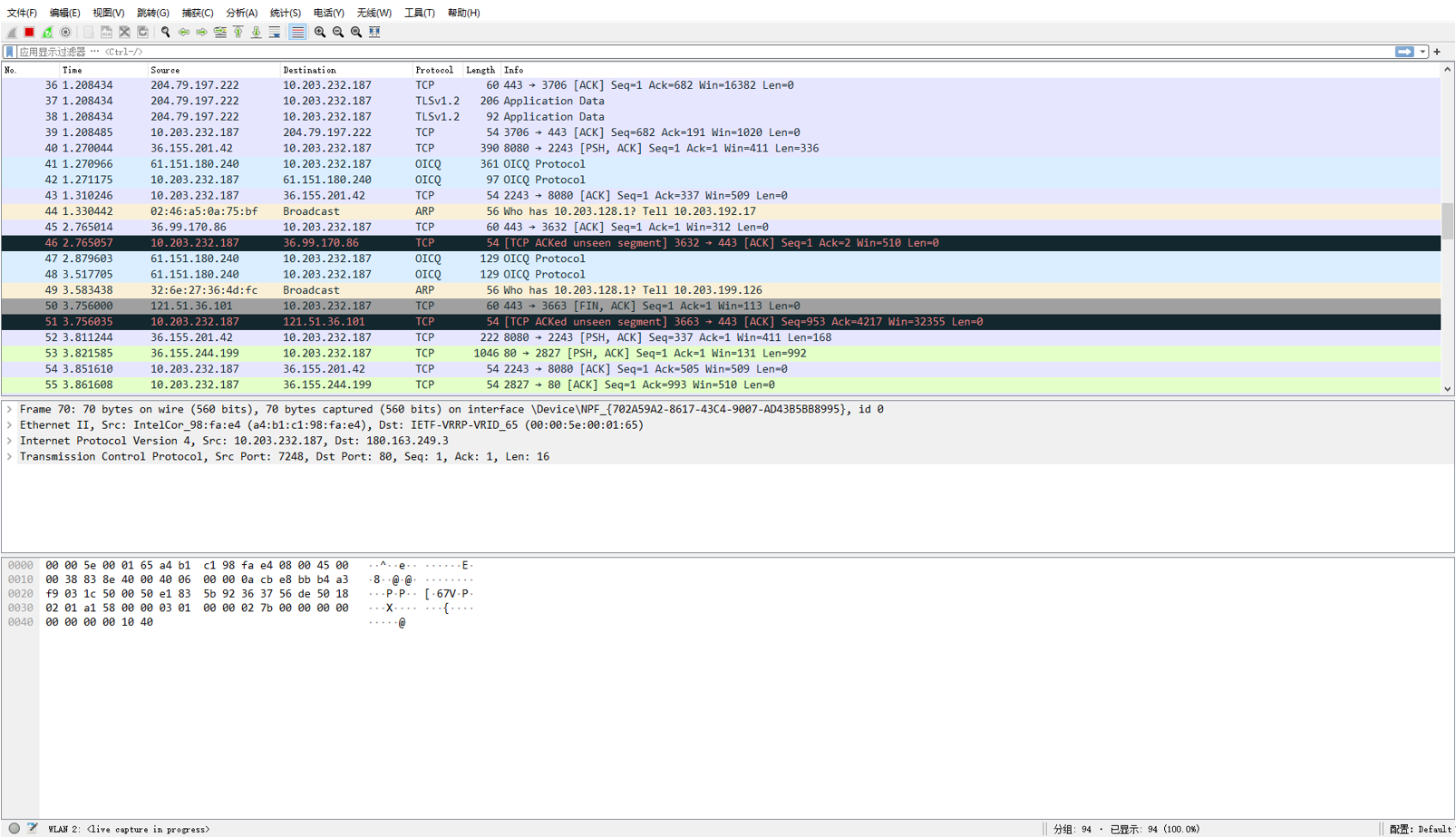Sort by the Time column header
The image size is (1456, 837).
102,70
